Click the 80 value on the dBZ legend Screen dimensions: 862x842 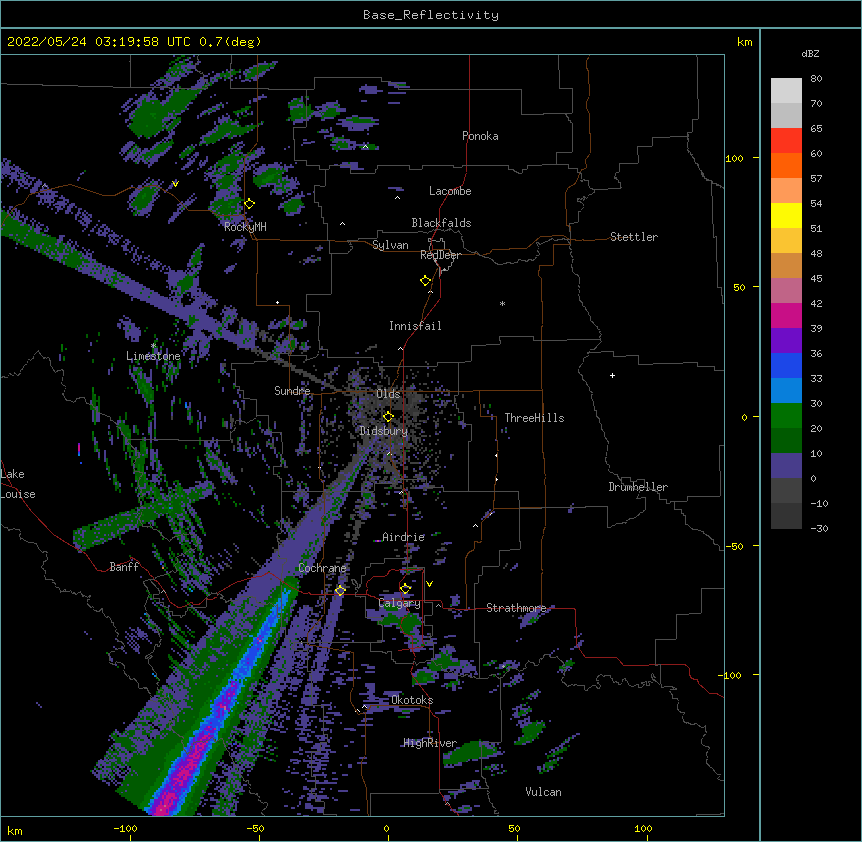click(x=816, y=79)
